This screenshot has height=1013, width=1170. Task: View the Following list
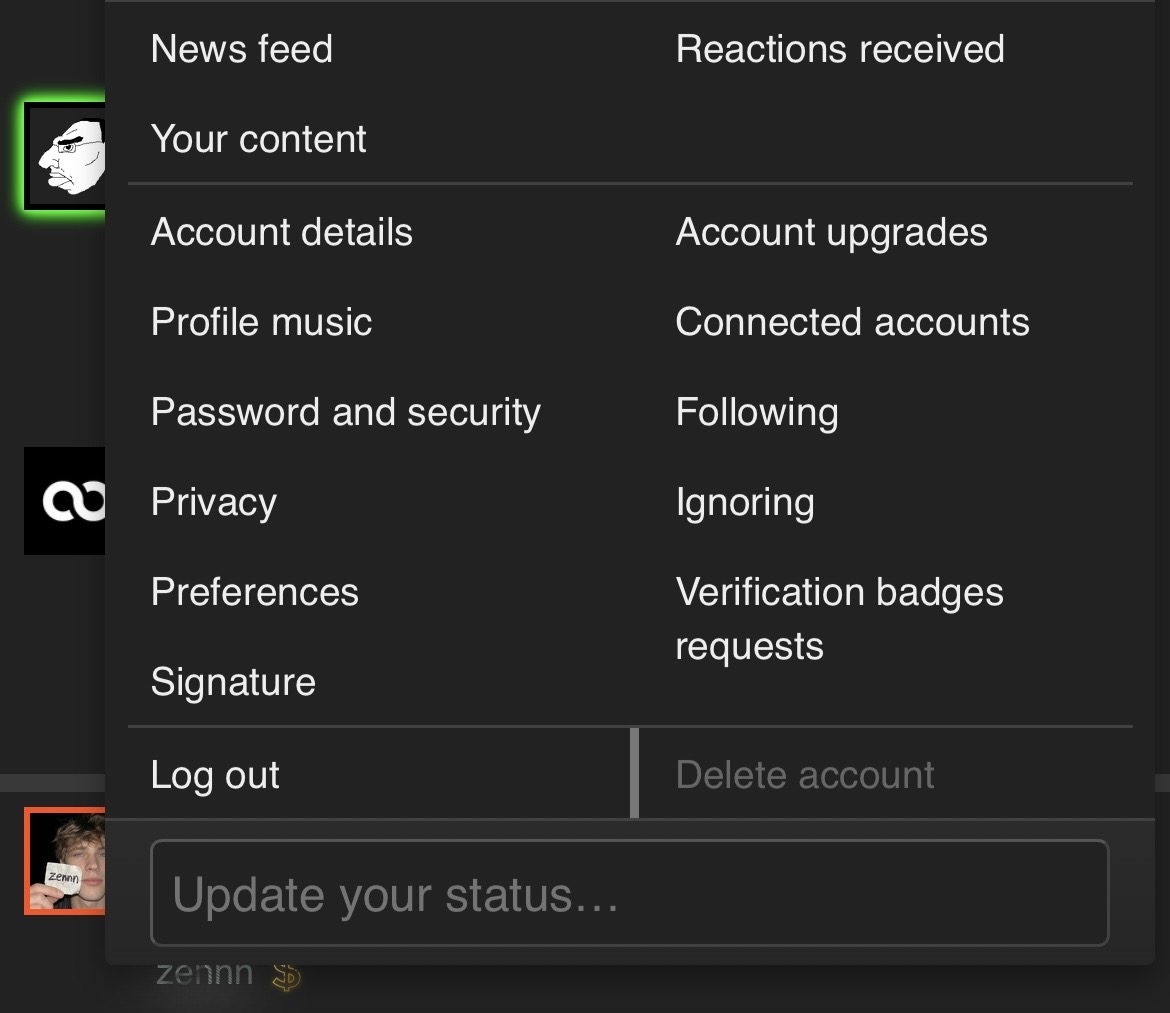[757, 412]
